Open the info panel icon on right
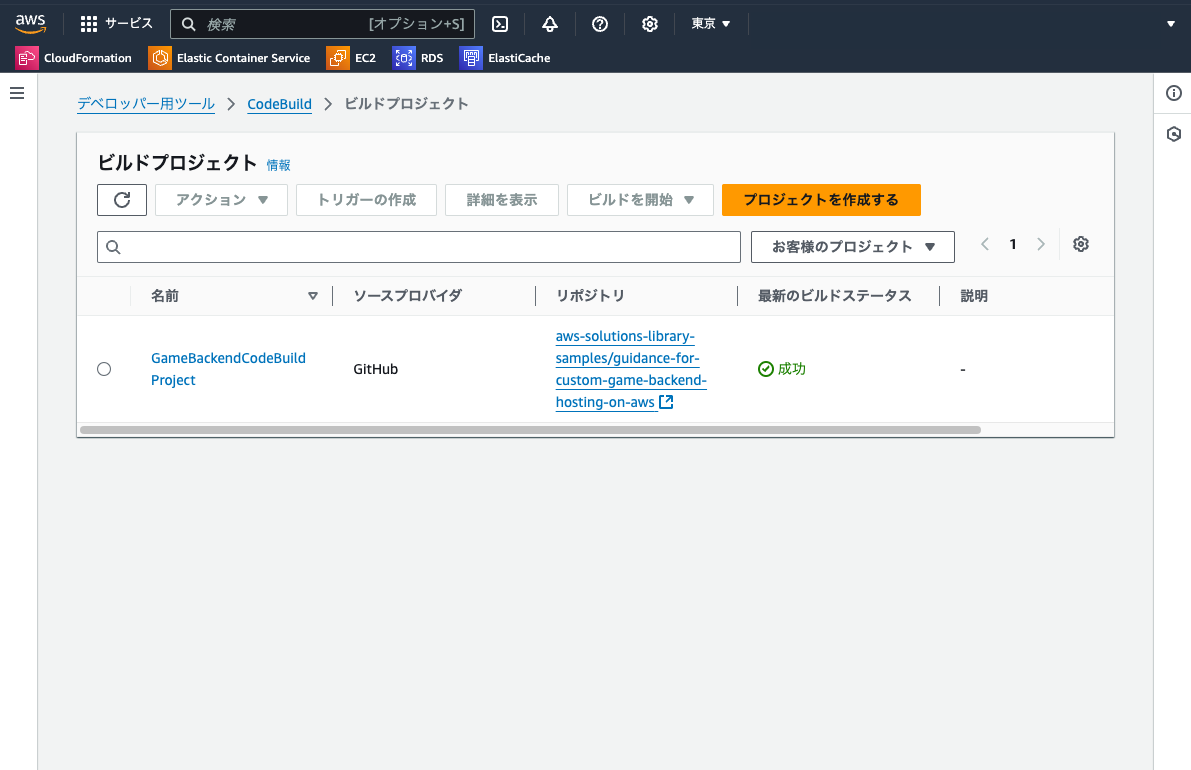This screenshot has width=1191, height=770. (1174, 93)
